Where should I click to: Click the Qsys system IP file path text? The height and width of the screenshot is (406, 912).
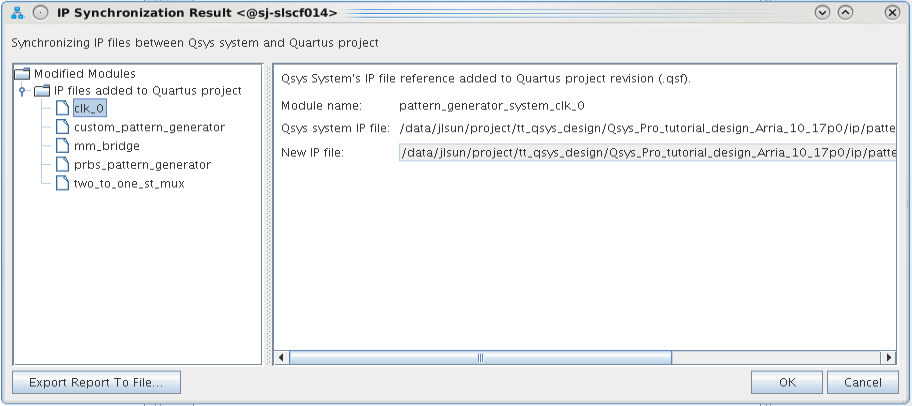(x=647, y=129)
